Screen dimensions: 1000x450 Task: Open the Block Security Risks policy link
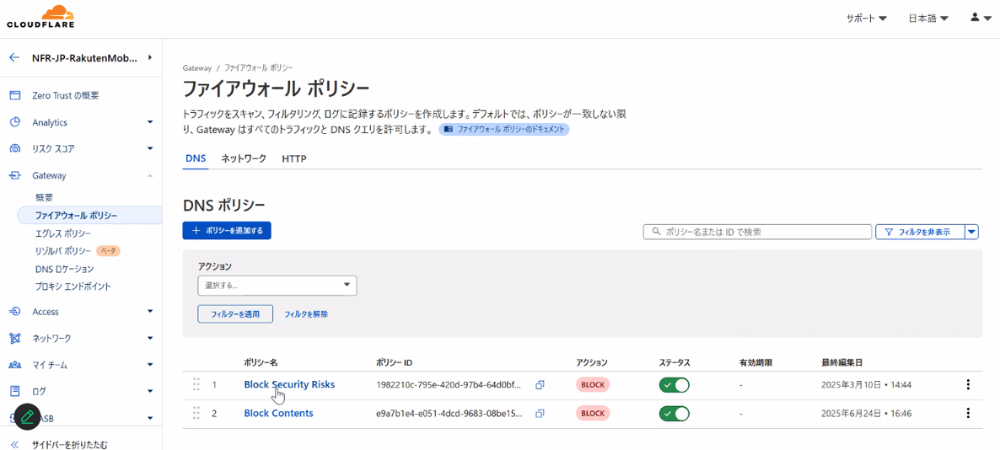[289, 384]
